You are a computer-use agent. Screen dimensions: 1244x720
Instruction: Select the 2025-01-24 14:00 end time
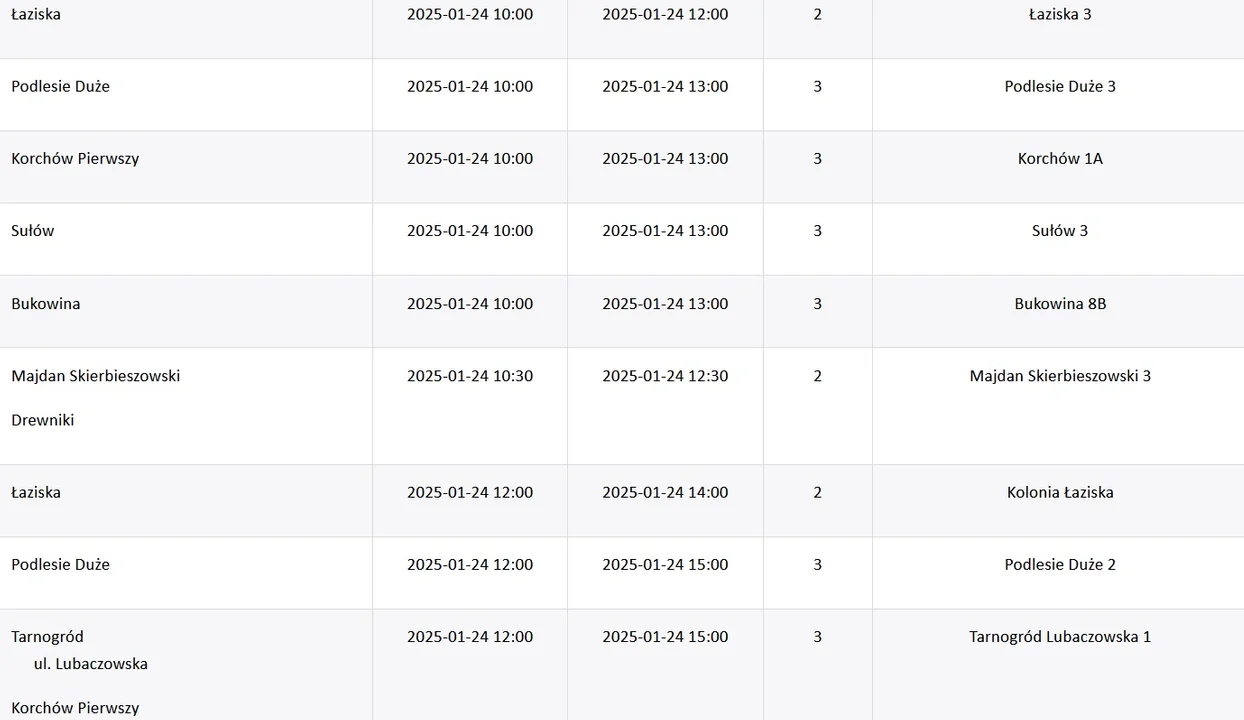click(665, 492)
